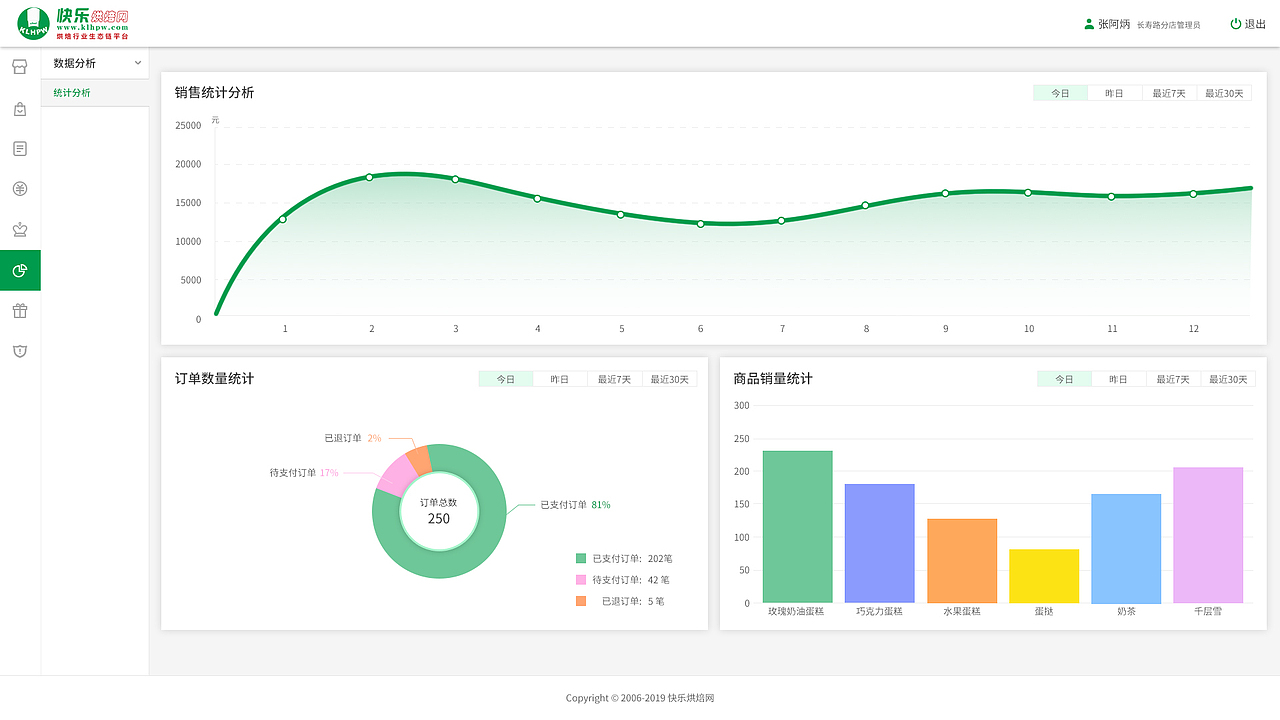Click the 蛋挞 yellow bar
Viewport: 1280px width, 720px height.
[1044, 576]
